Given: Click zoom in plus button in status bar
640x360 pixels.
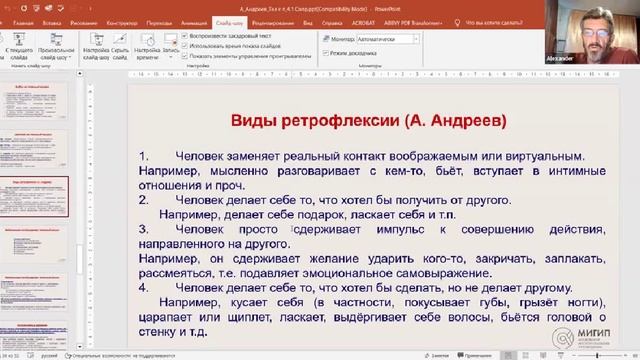Looking at the screenshot, I should pyautogui.click(x=625, y=356).
